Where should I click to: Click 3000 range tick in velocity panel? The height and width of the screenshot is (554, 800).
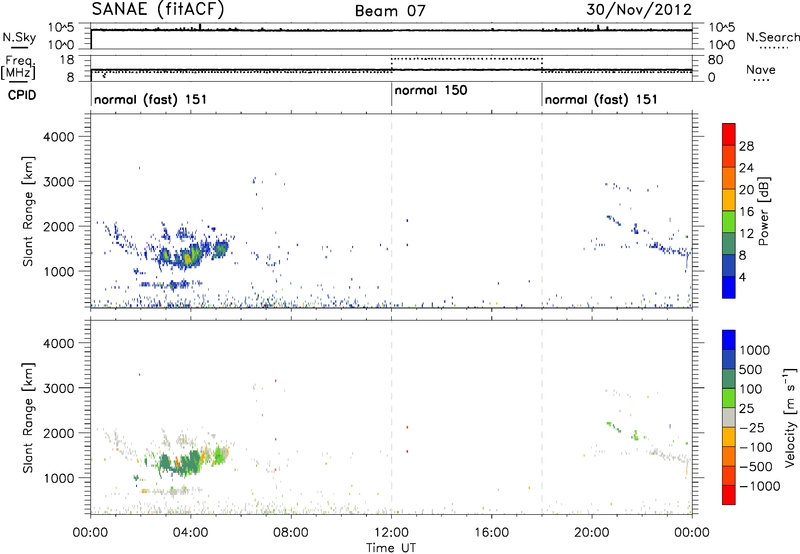click(x=59, y=388)
